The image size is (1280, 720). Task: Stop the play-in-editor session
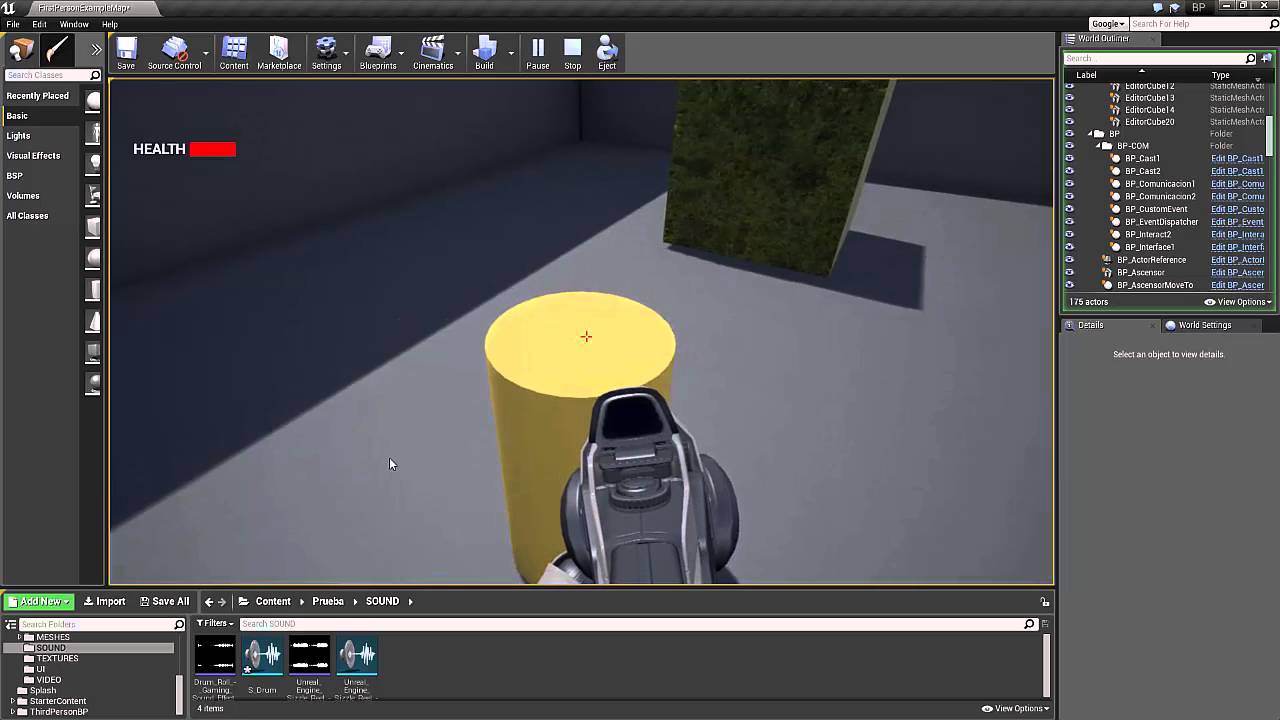(572, 53)
